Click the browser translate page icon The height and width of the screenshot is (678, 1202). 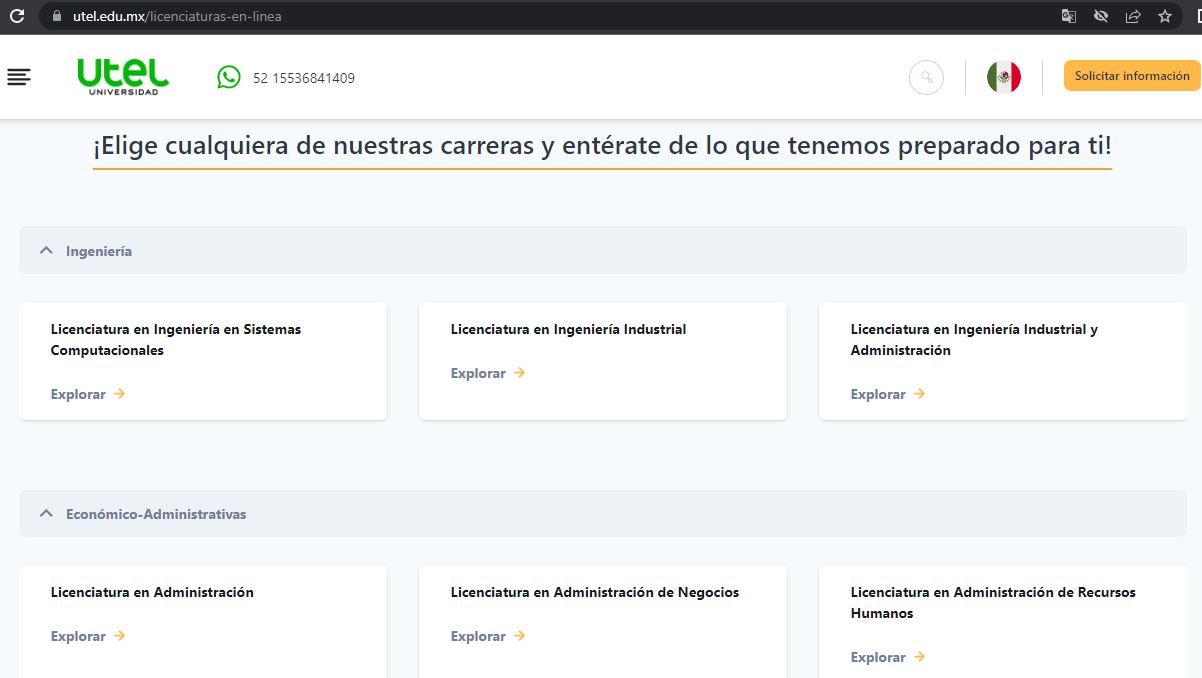click(x=1069, y=16)
